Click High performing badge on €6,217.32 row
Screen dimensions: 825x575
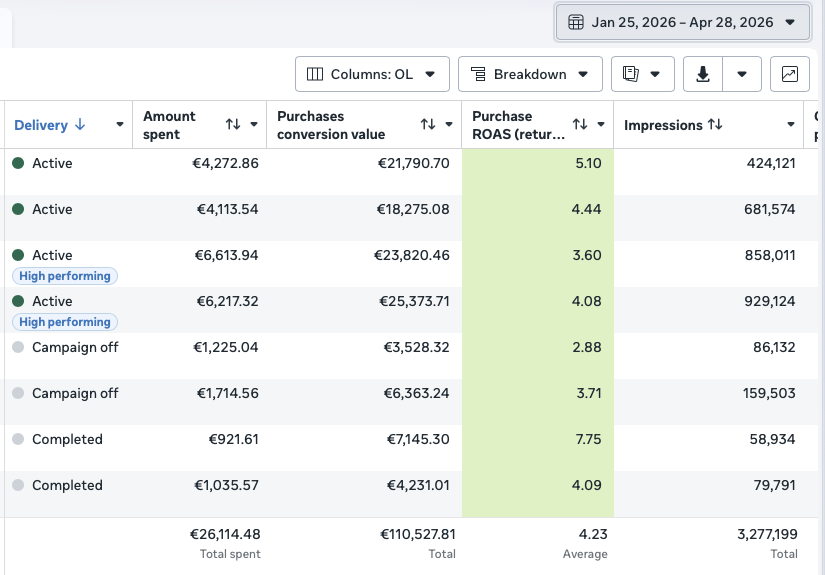tap(65, 322)
